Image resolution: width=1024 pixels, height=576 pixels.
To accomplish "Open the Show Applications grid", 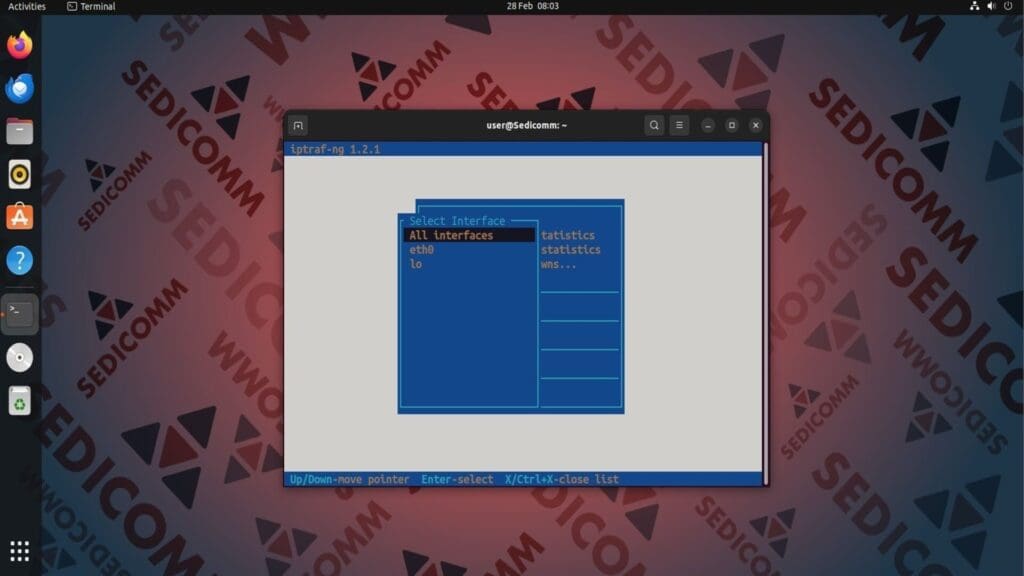I will tap(20, 552).
